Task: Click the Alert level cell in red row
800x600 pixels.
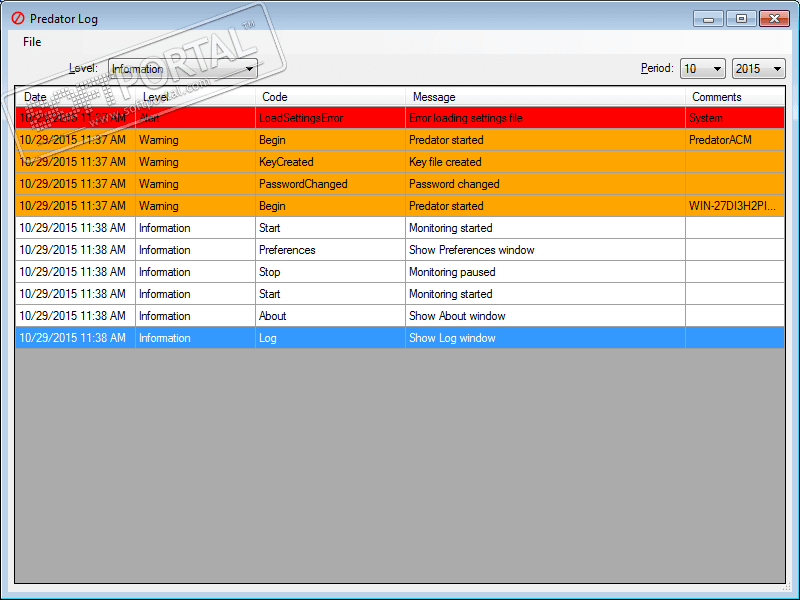Action: (x=195, y=118)
